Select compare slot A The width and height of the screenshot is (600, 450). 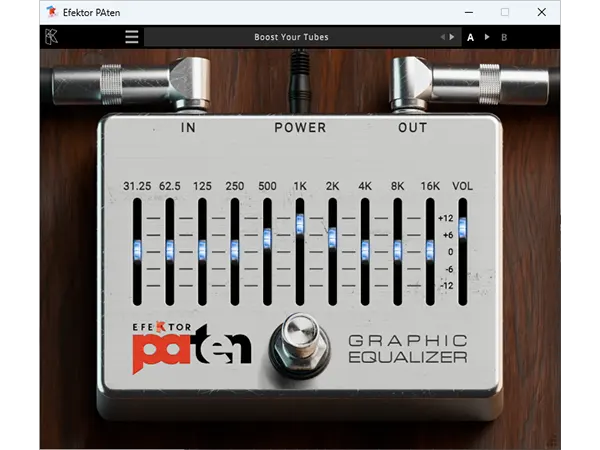(470, 38)
